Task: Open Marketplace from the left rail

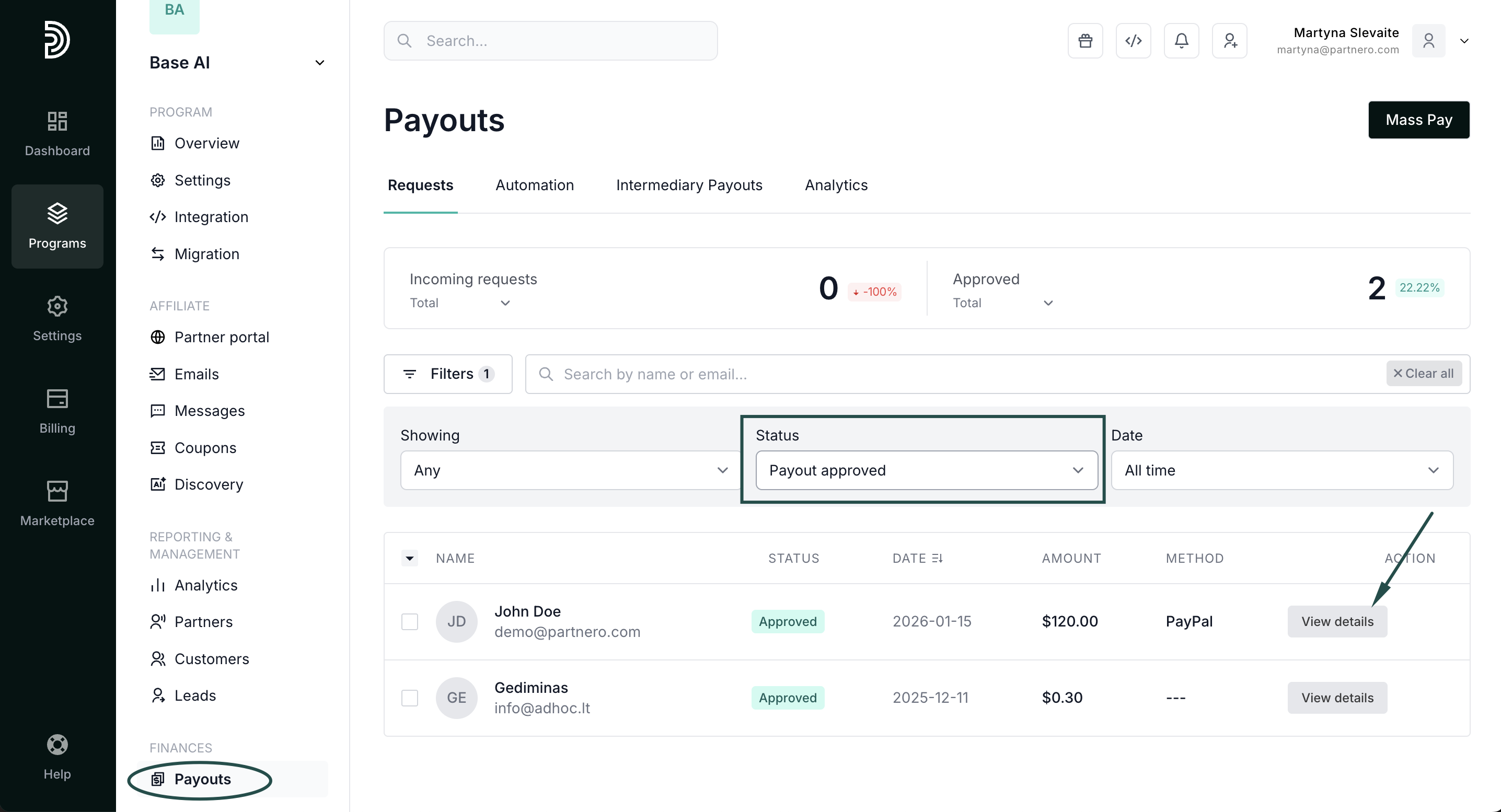Action: coord(57,504)
